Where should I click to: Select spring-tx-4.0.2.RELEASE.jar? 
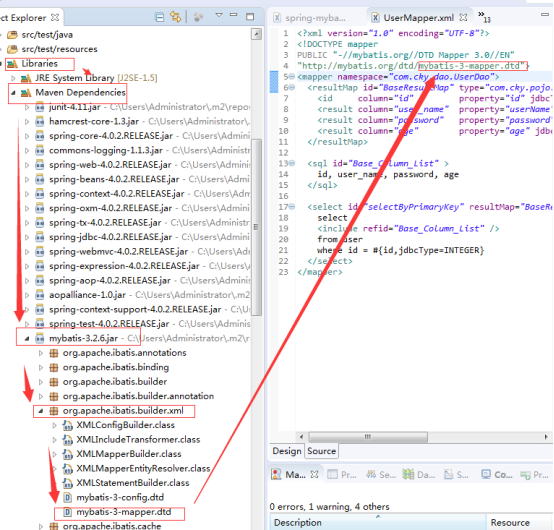coord(105,223)
